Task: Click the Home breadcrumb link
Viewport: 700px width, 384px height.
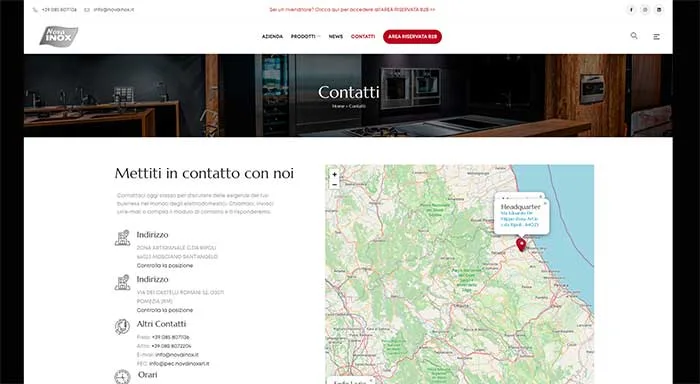Action: [x=338, y=106]
